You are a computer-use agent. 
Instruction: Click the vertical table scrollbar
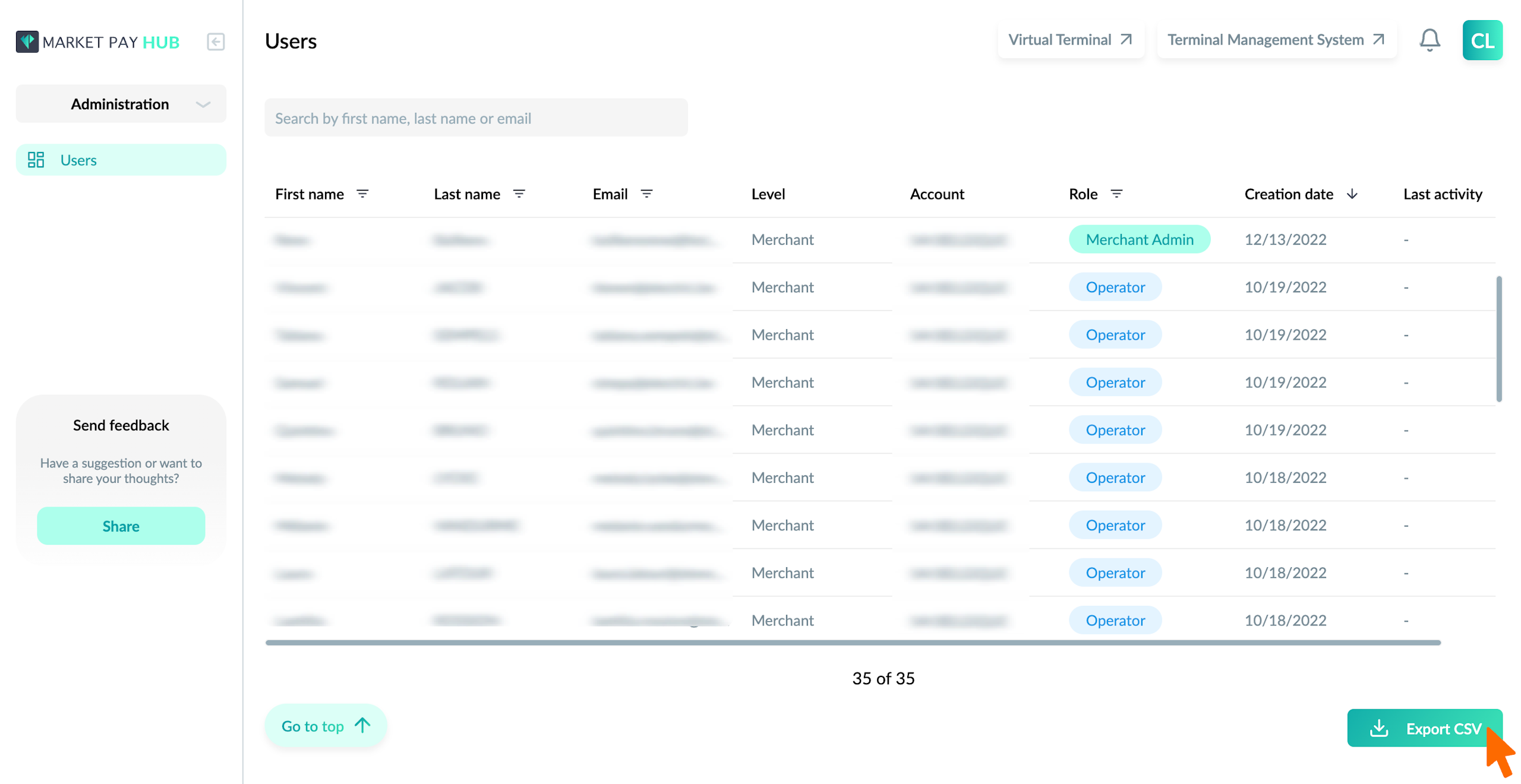tap(1498, 339)
